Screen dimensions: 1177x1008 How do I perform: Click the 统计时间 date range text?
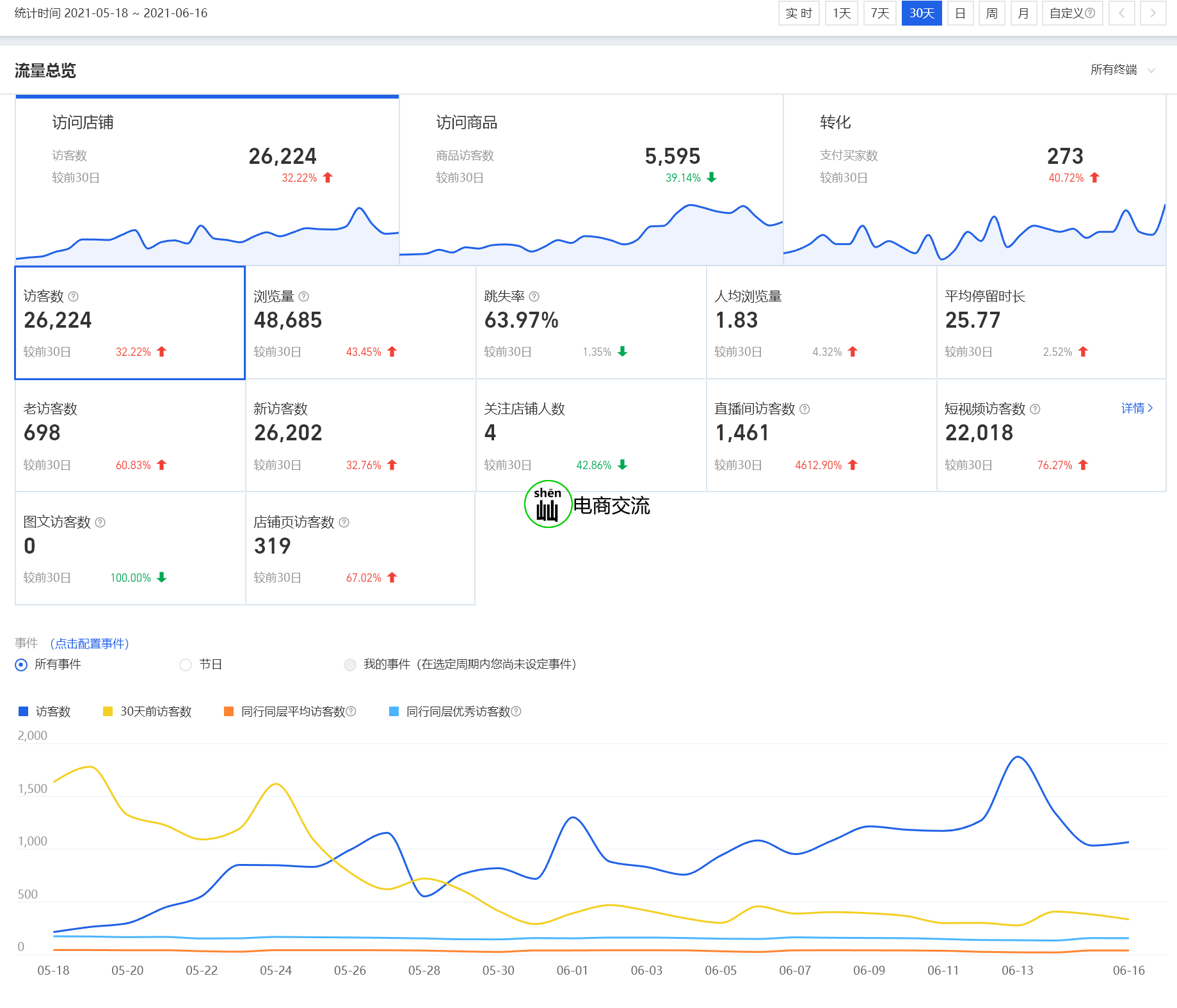pos(111,13)
